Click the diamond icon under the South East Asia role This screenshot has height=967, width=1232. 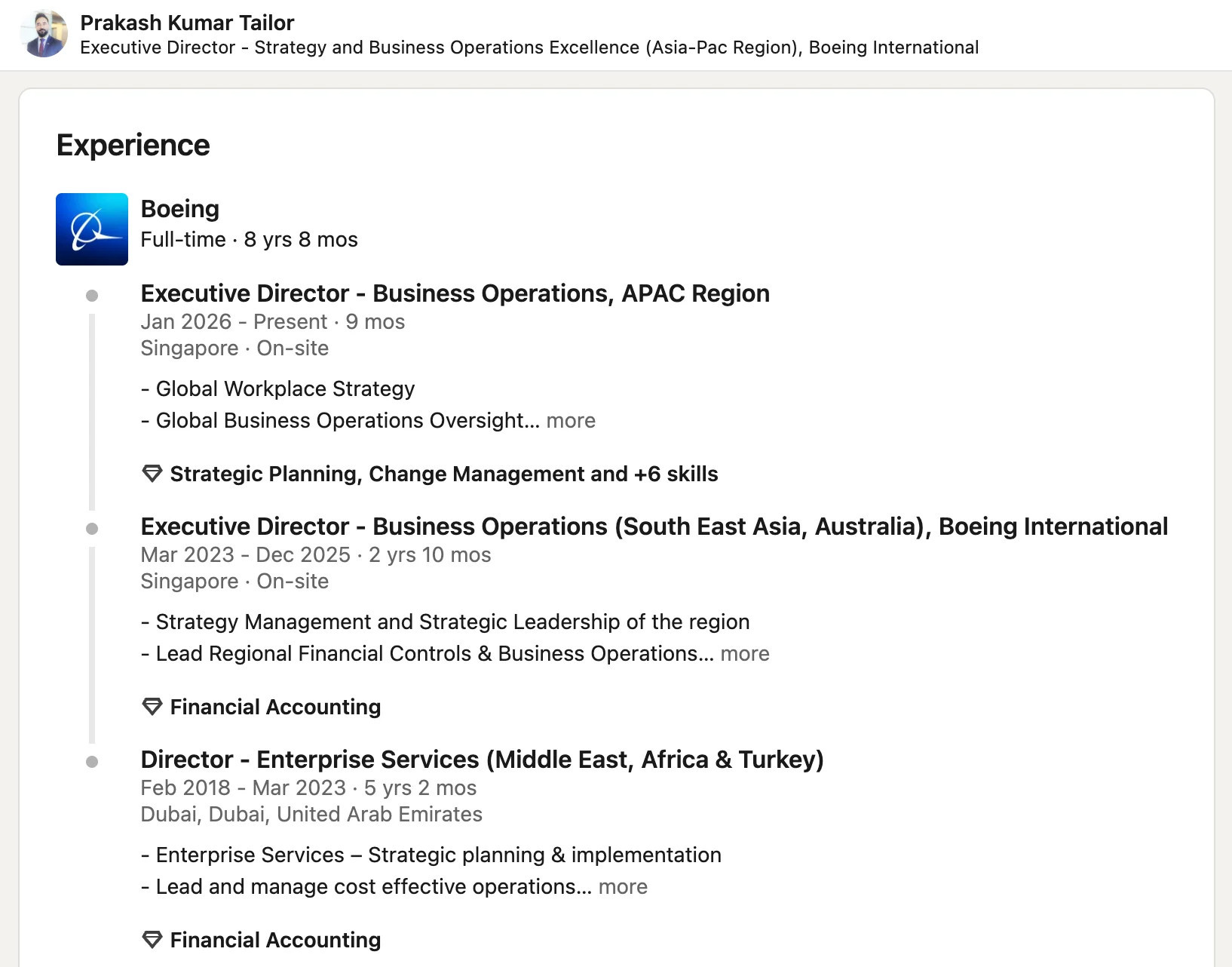click(152, 707)
